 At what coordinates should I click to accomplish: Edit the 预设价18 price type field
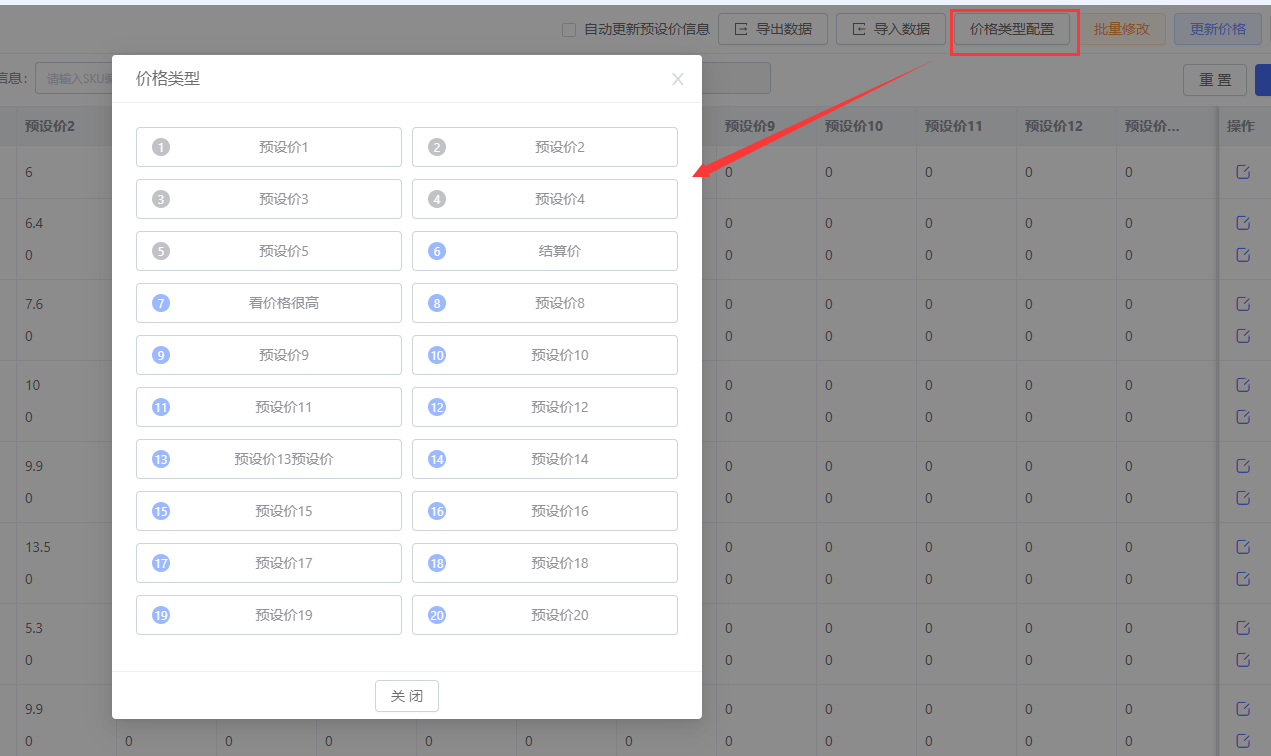point(545,563)
